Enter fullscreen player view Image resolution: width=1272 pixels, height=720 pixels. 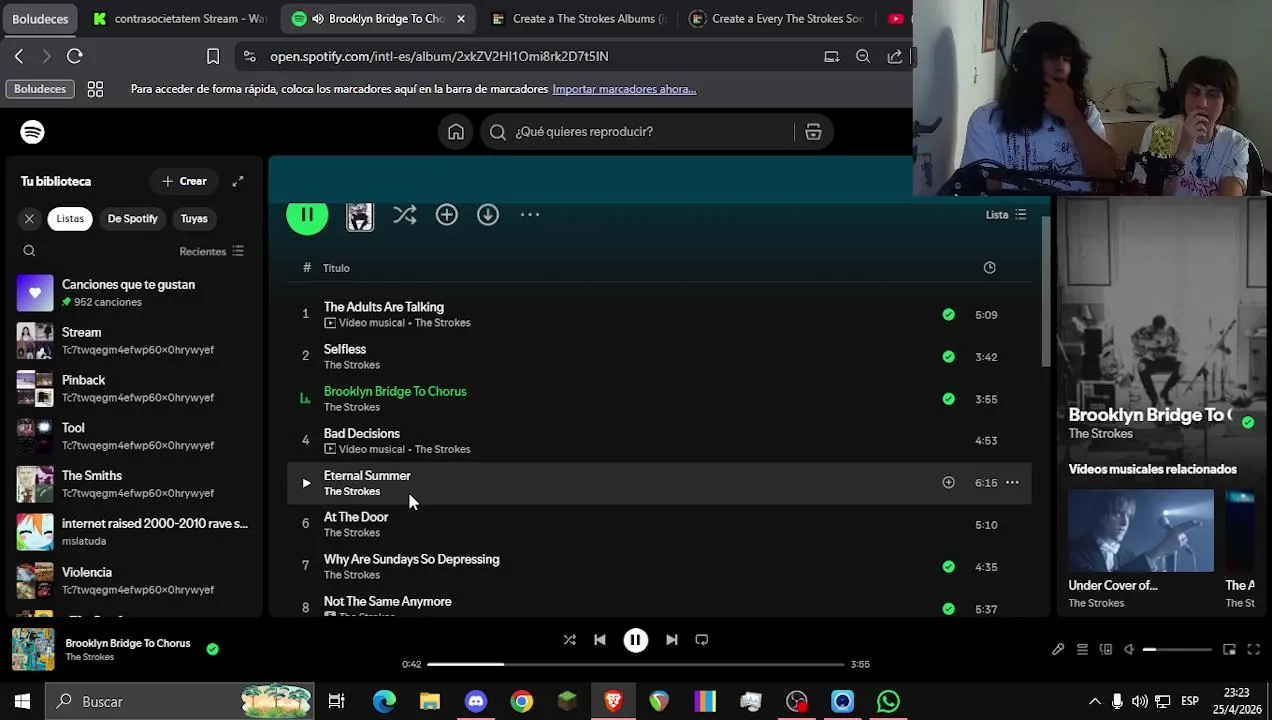pyautogui.click(x=1254, y=650)
